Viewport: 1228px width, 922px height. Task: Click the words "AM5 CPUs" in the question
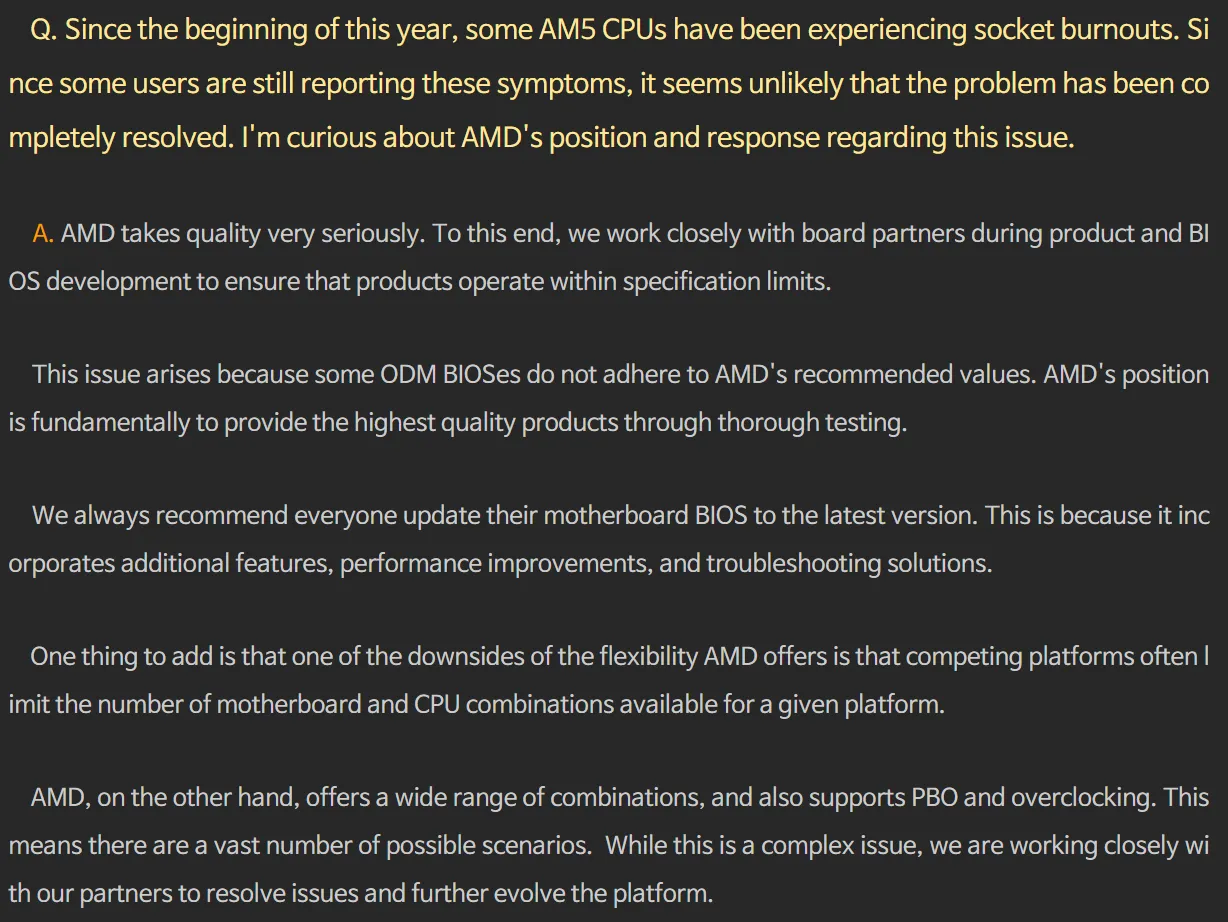[x=615, y=30]
